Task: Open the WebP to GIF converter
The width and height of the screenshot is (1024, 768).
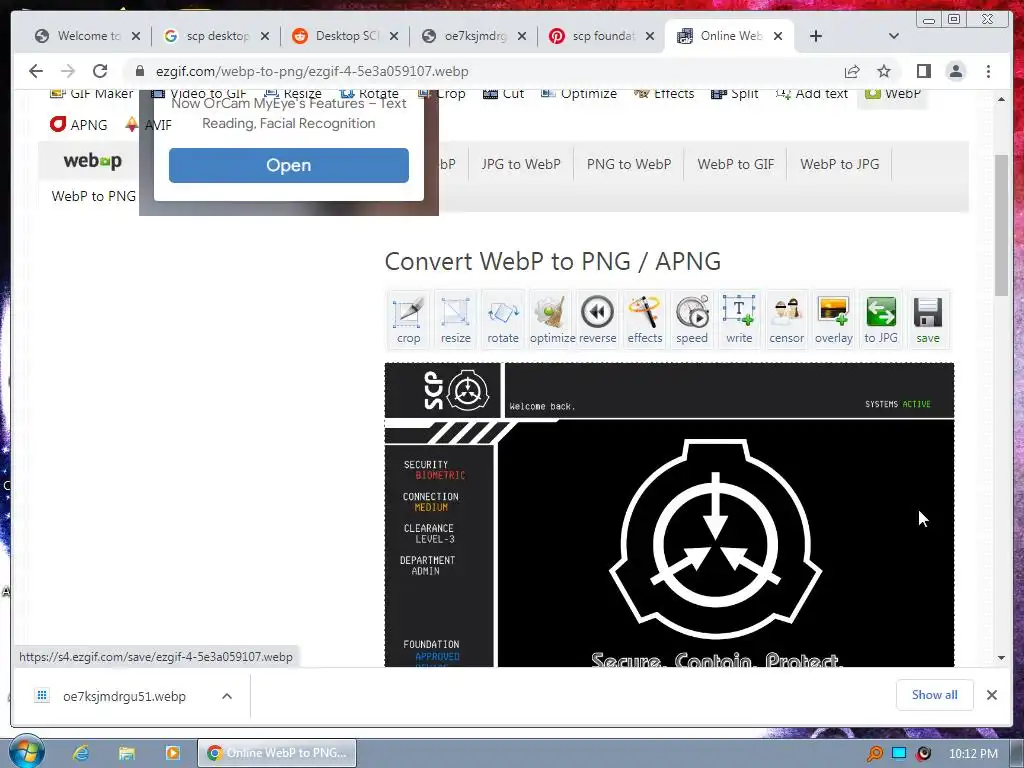Action: coord(735,164)
